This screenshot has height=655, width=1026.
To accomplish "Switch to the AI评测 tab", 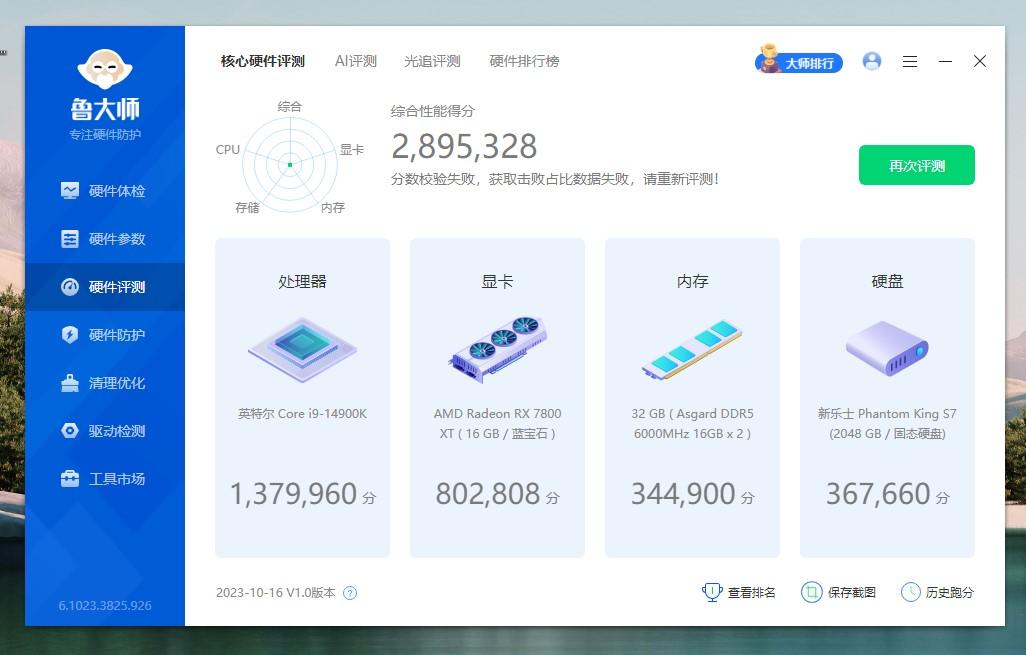I will [x=356, y=62].
